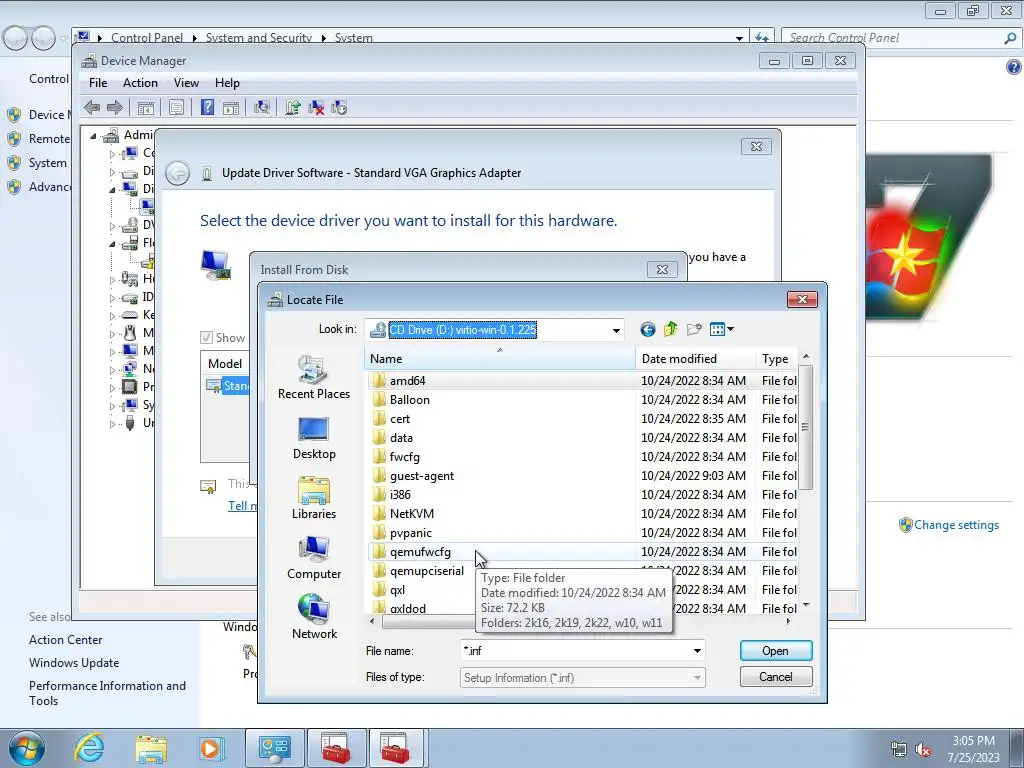
Task: Open View menu in Device Manager
Action: 186,83
